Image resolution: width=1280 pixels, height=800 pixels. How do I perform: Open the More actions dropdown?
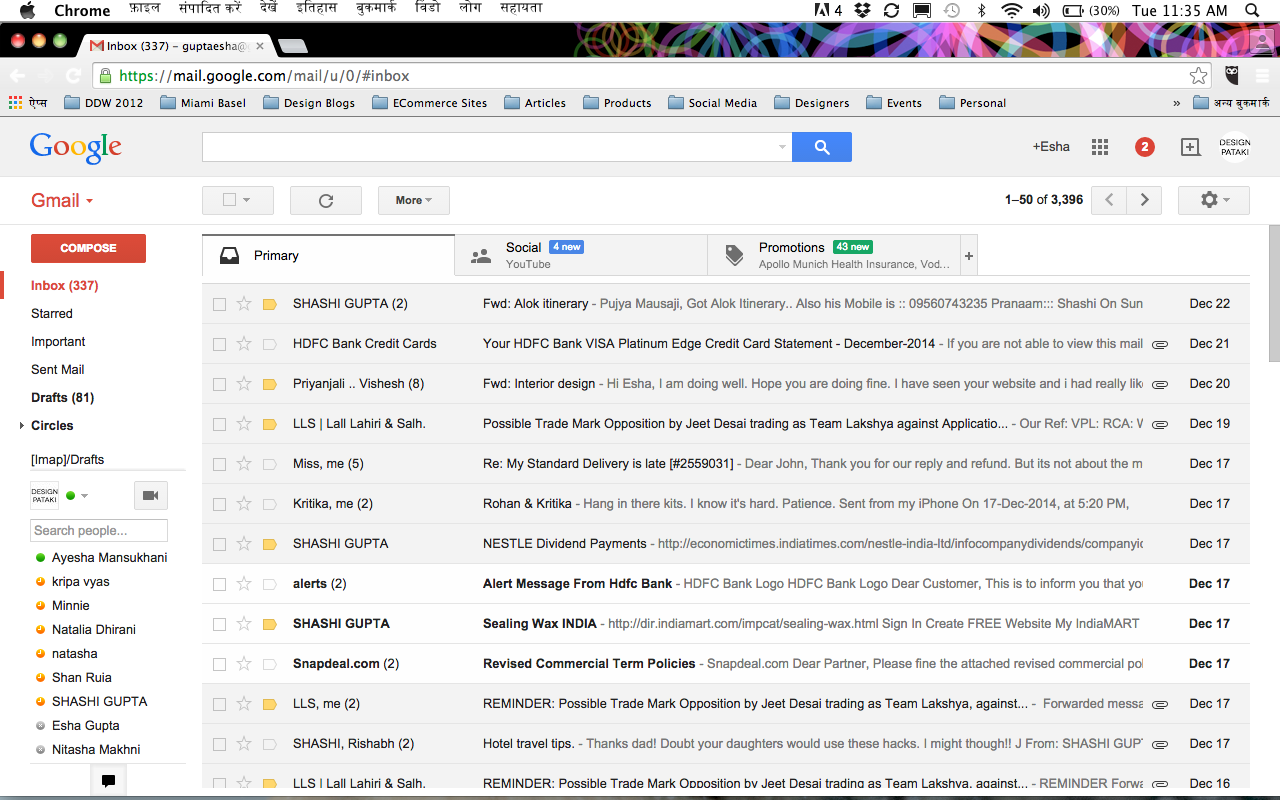pyautogui.click(x=414, y=200)
